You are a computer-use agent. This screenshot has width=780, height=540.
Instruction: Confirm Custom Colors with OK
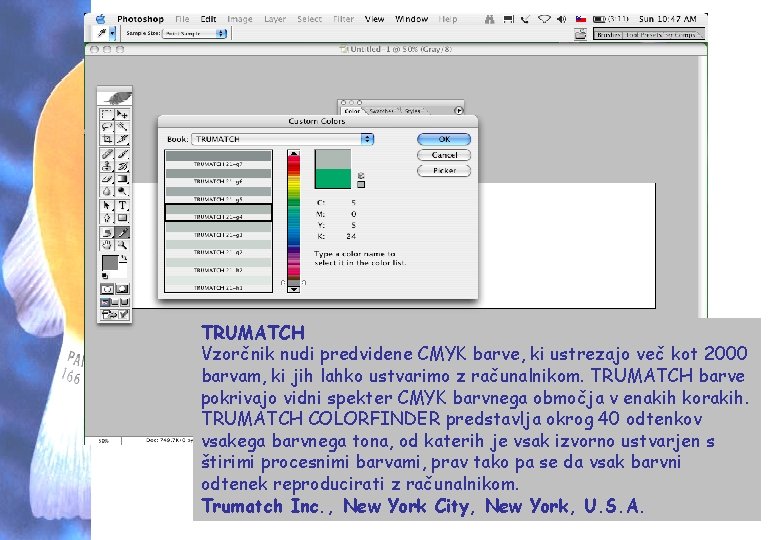(x=444, y=139)
